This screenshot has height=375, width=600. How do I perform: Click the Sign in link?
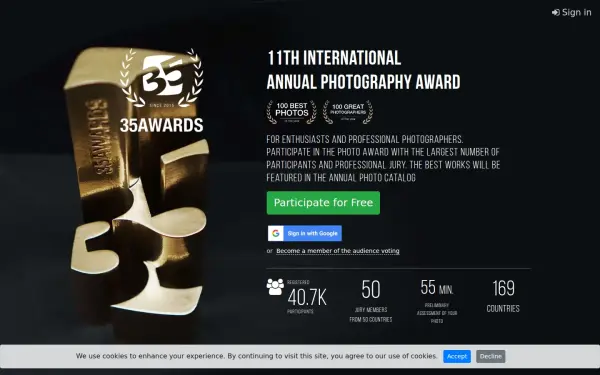click(572, 12)
